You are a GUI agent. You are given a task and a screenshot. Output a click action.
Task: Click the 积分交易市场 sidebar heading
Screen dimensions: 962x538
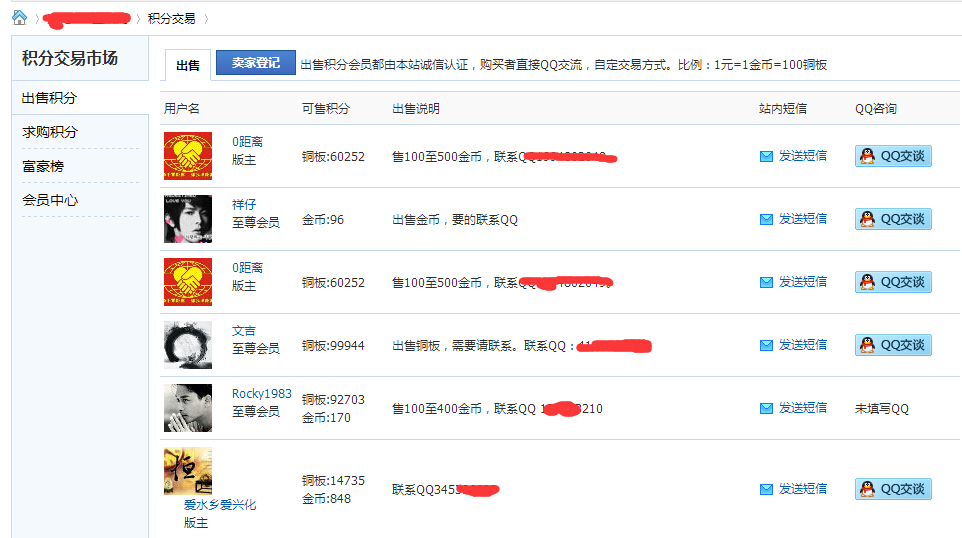pyautogui.click(x=70, y=58)
